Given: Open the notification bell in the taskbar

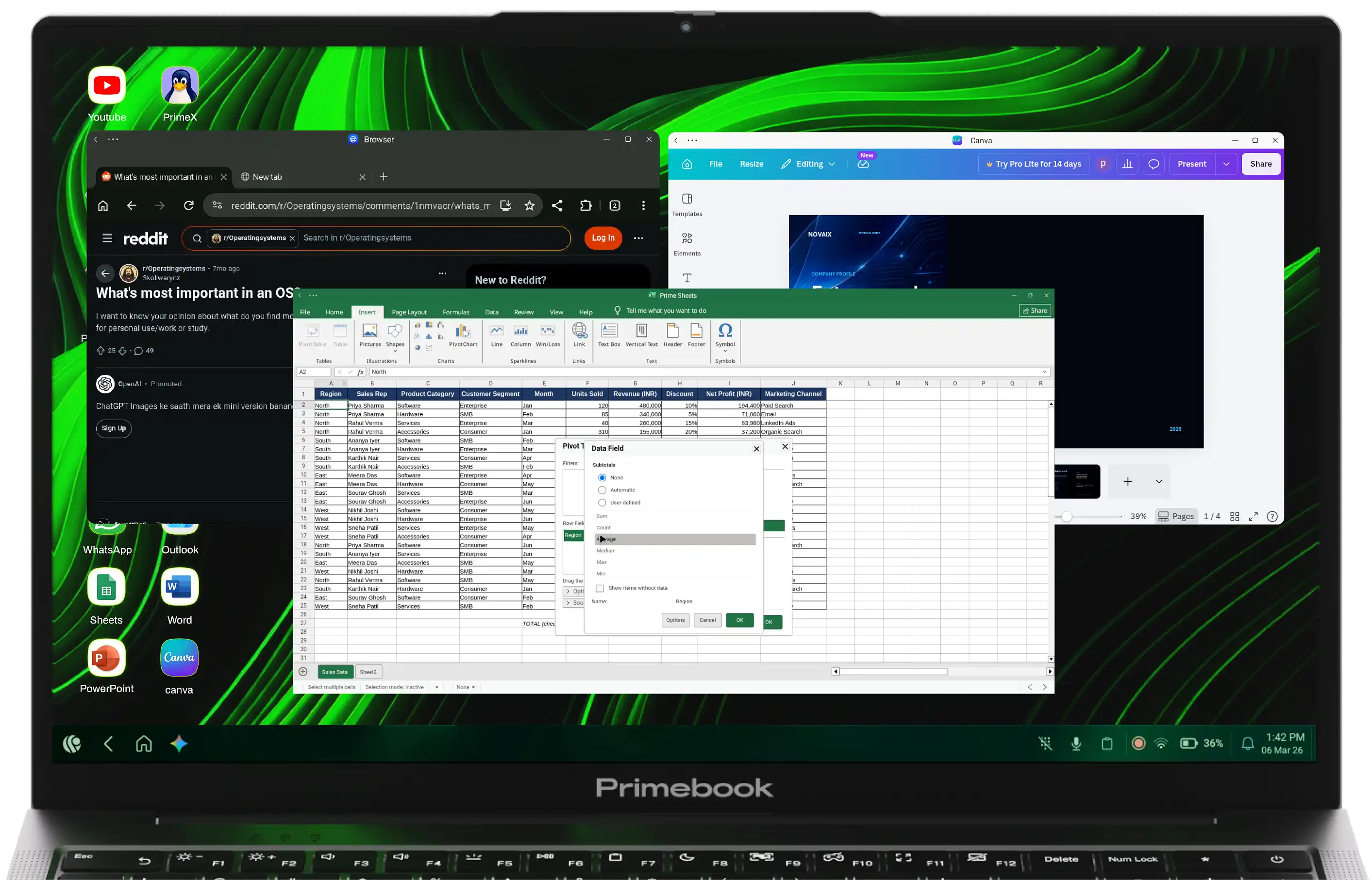Looking at the screenshot, I should click(x=1248, y=744).
